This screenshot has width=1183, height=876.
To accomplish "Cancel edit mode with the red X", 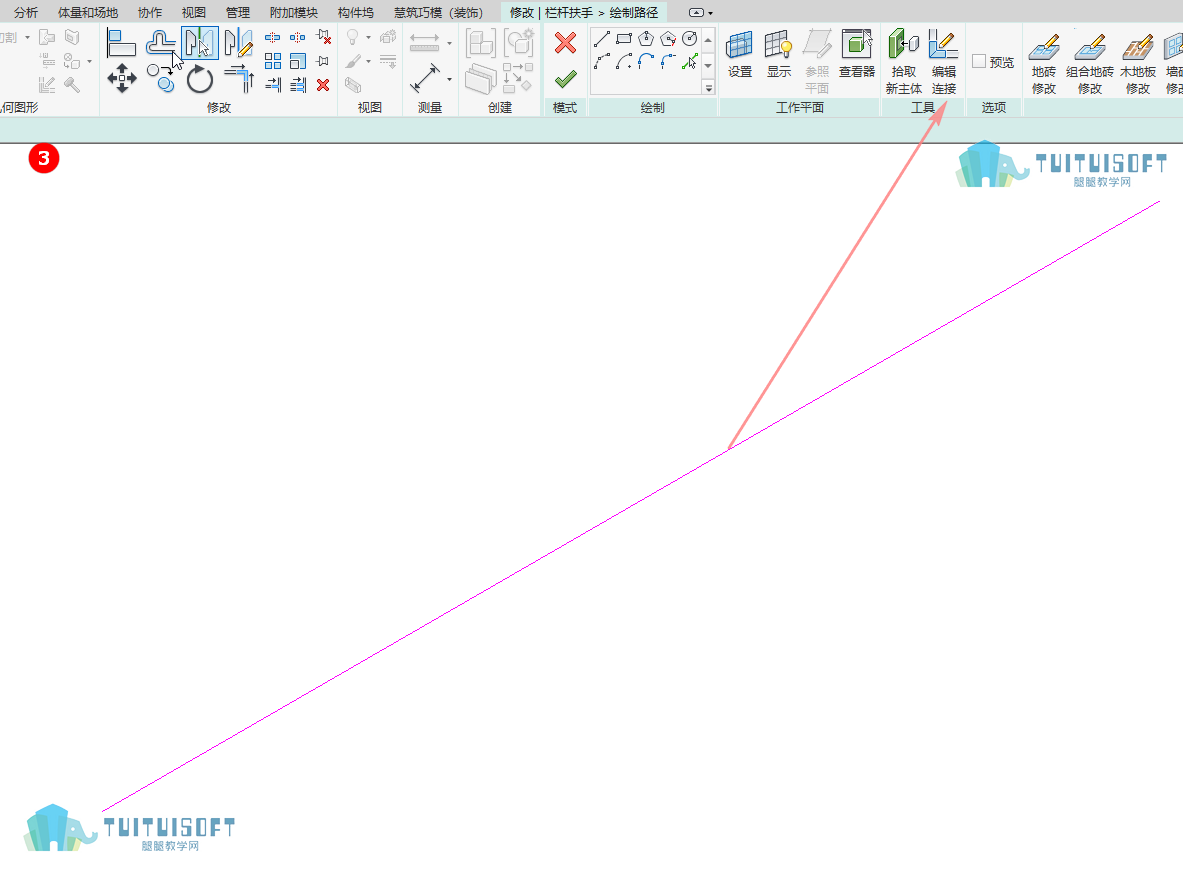I will click(565, 43).
